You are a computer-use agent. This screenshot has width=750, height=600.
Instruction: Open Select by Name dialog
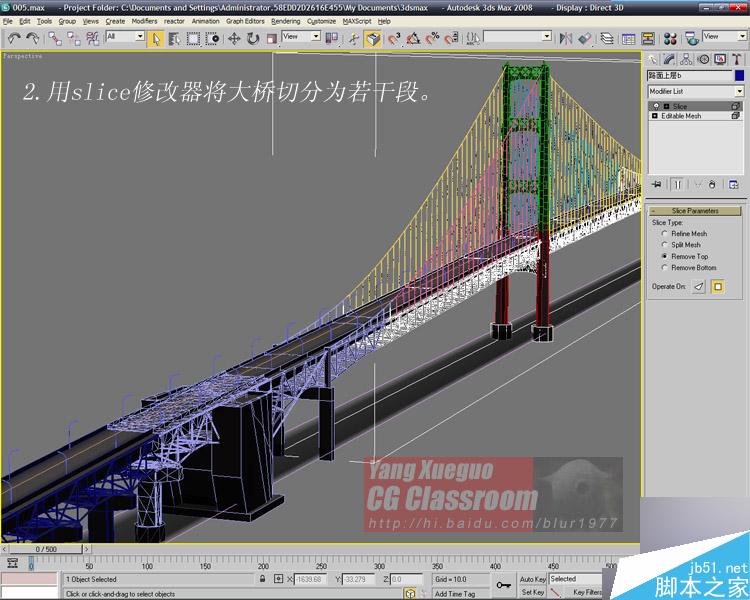point(175,39)
